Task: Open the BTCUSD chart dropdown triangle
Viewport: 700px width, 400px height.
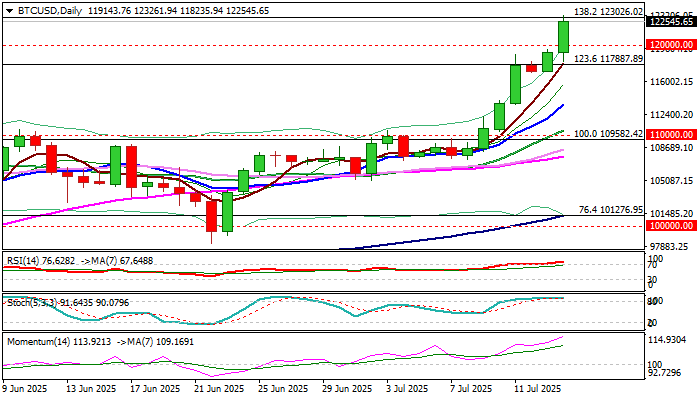Action: click(x=10, y=11)
